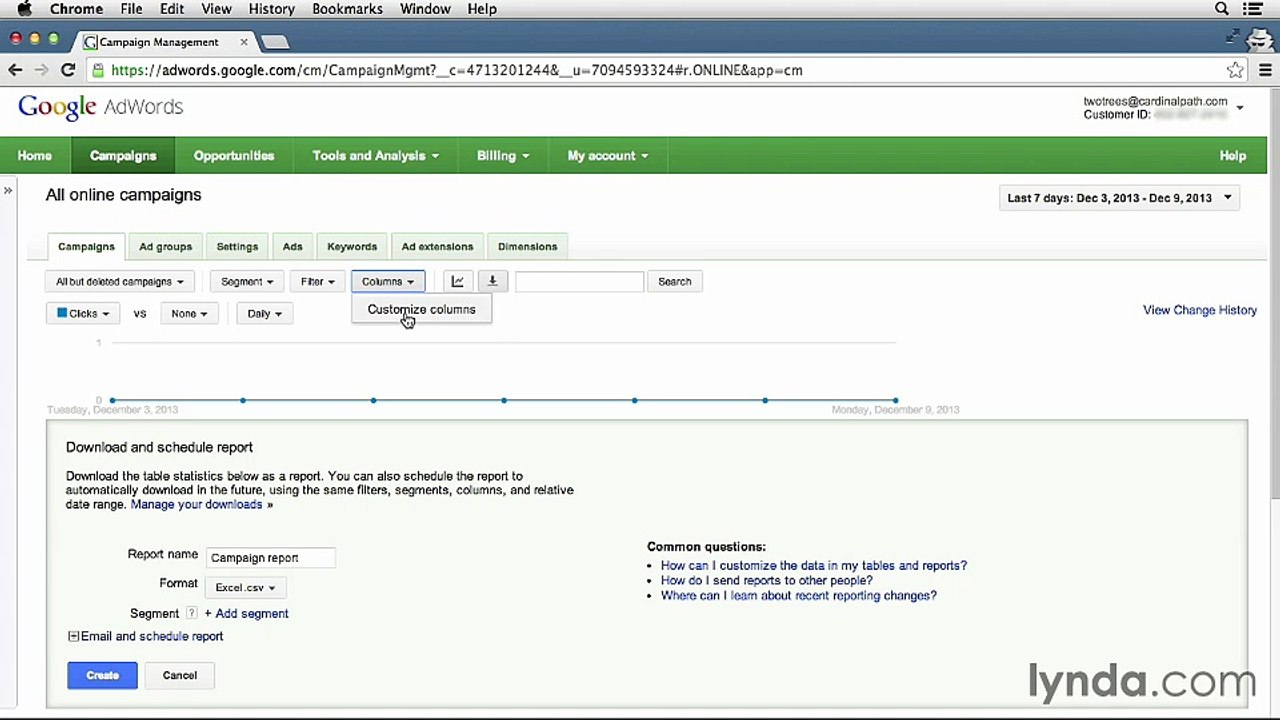Select the Campaigns navigation tab

click(x=123, y=156)
